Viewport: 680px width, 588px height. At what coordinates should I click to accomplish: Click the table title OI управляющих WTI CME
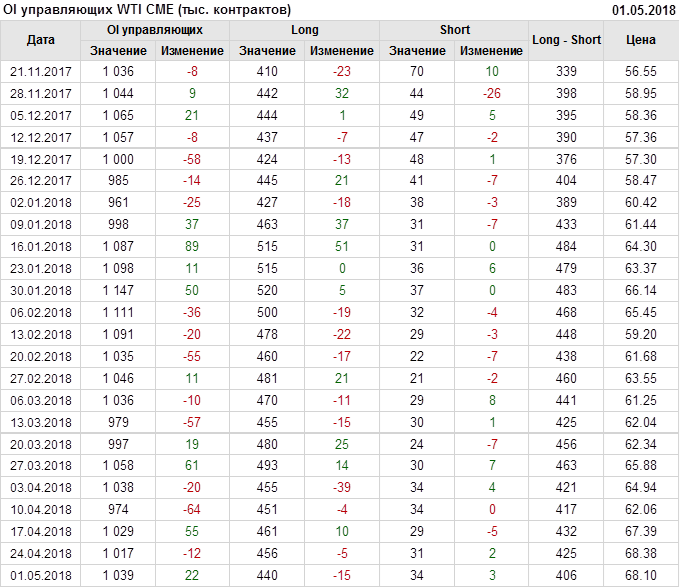(x=147, y=10)
